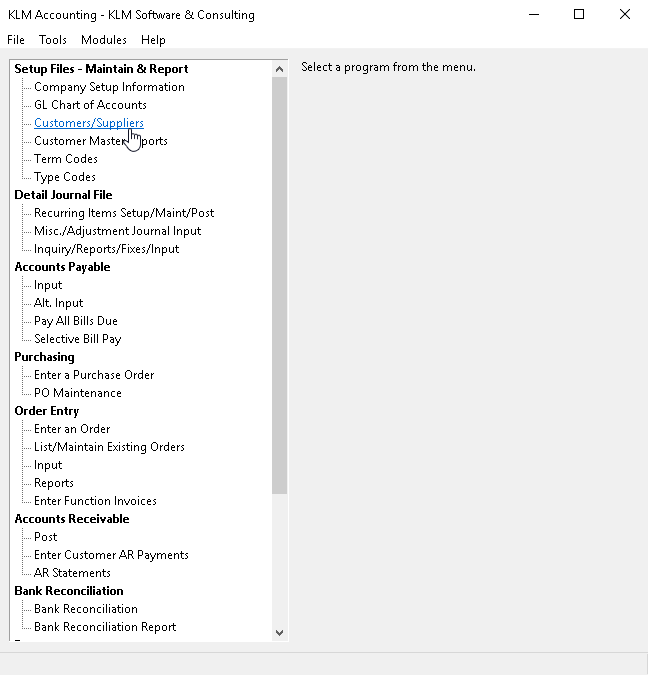Open Misc./Adjustment Journal Input
The image size is (648, 675).
click(x=118, y=231)
